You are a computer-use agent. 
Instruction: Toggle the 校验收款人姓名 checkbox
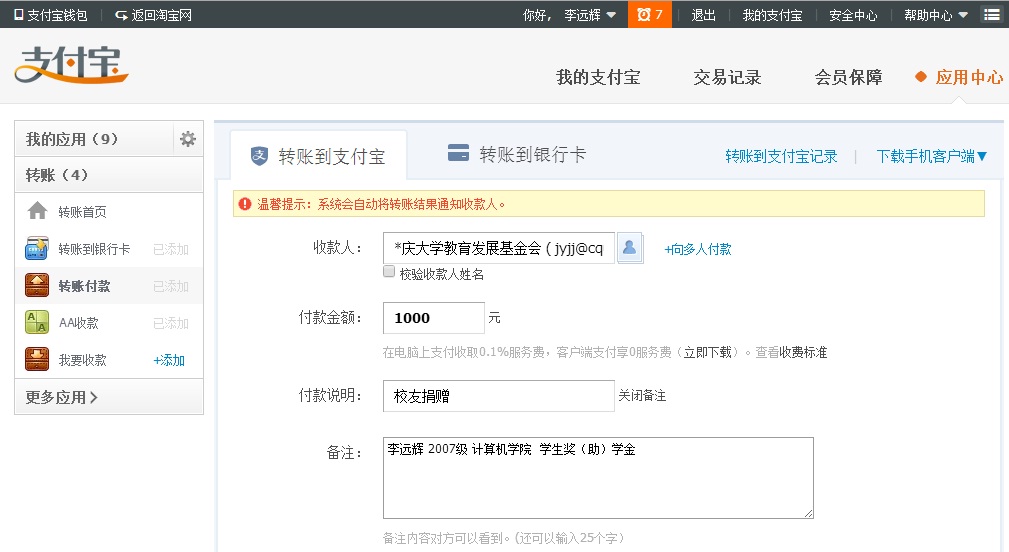[389, 271]
